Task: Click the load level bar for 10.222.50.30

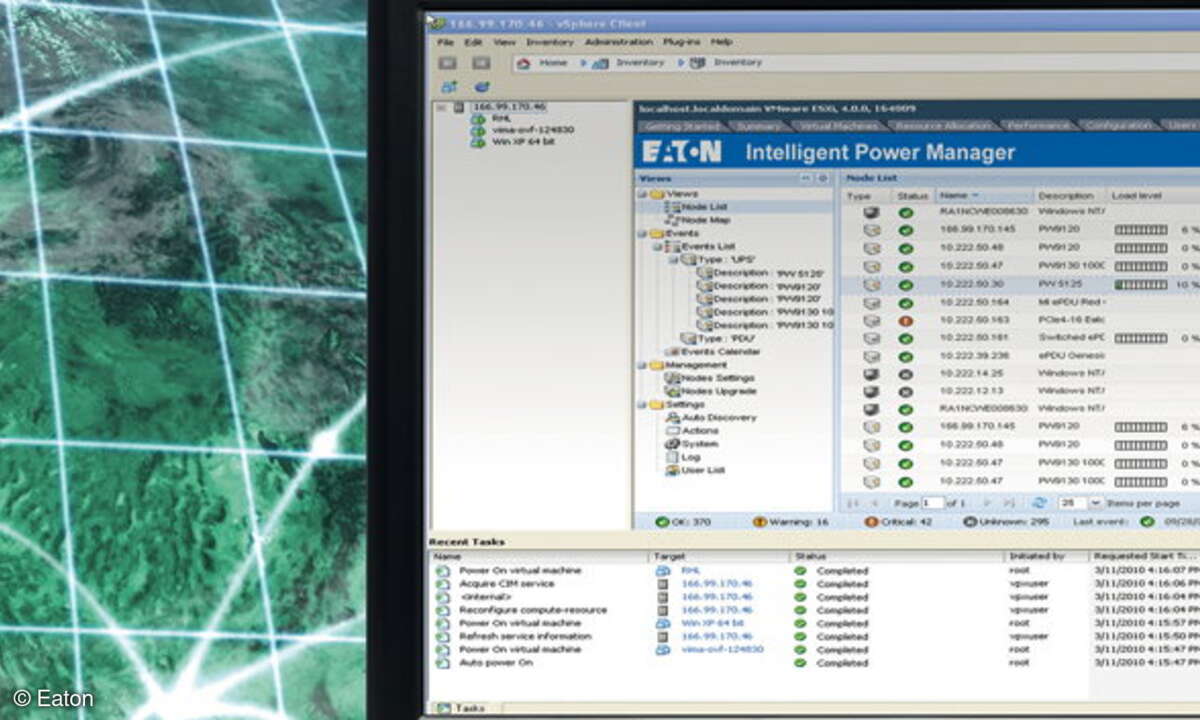Action: 1141,285
